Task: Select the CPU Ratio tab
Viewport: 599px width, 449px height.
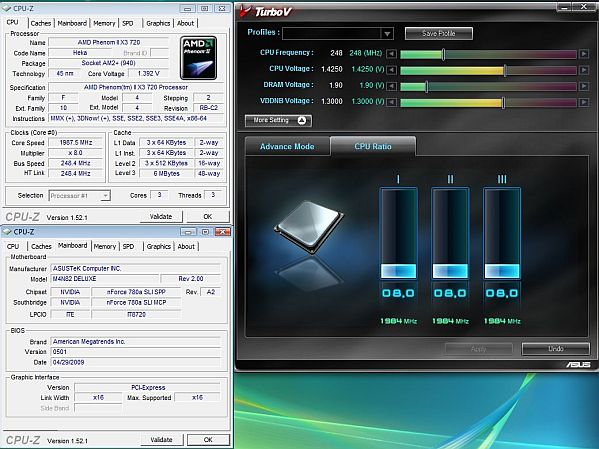Action: [x=373, y=146]
